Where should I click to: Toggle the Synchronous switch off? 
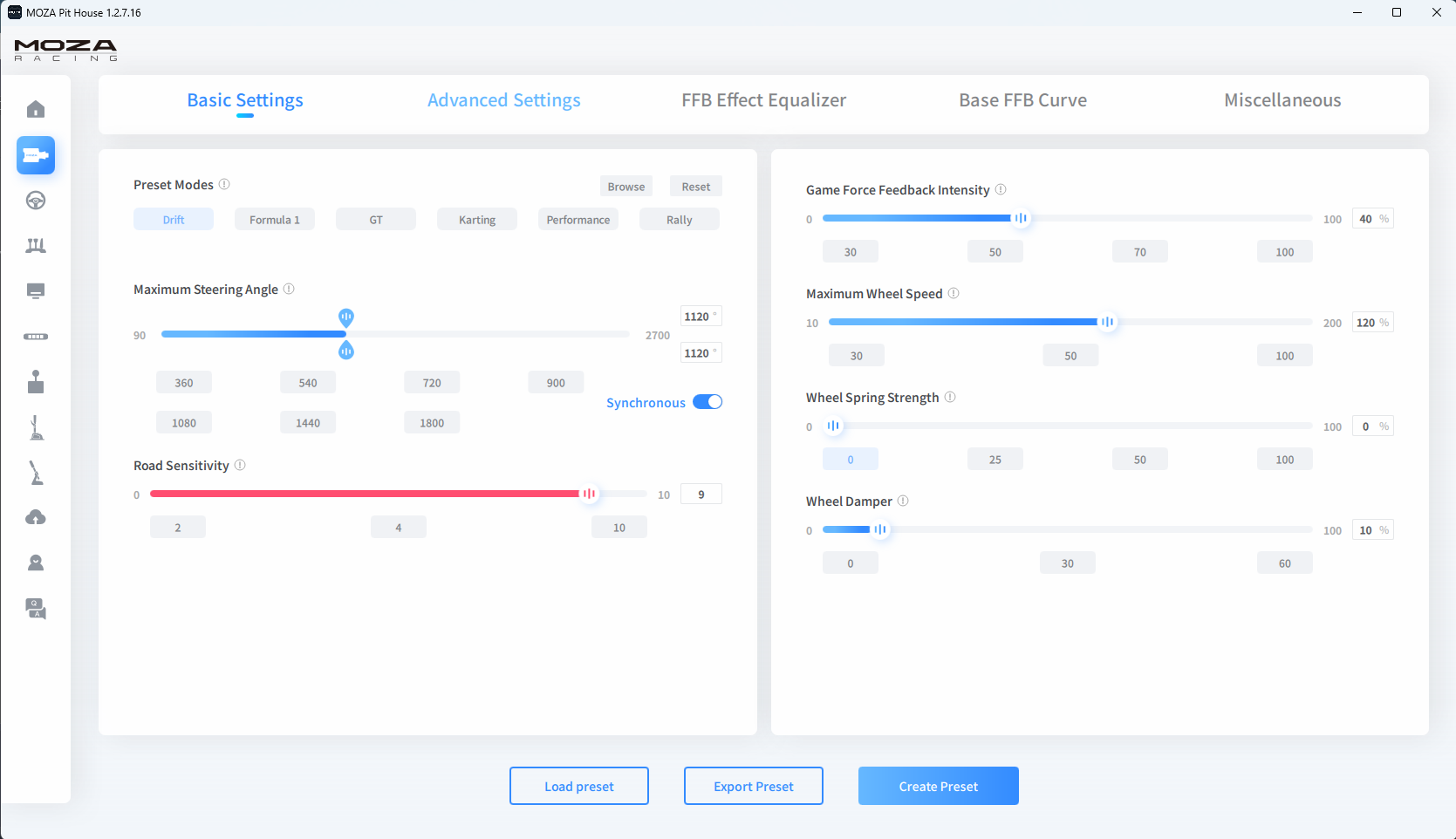[707, 402]
